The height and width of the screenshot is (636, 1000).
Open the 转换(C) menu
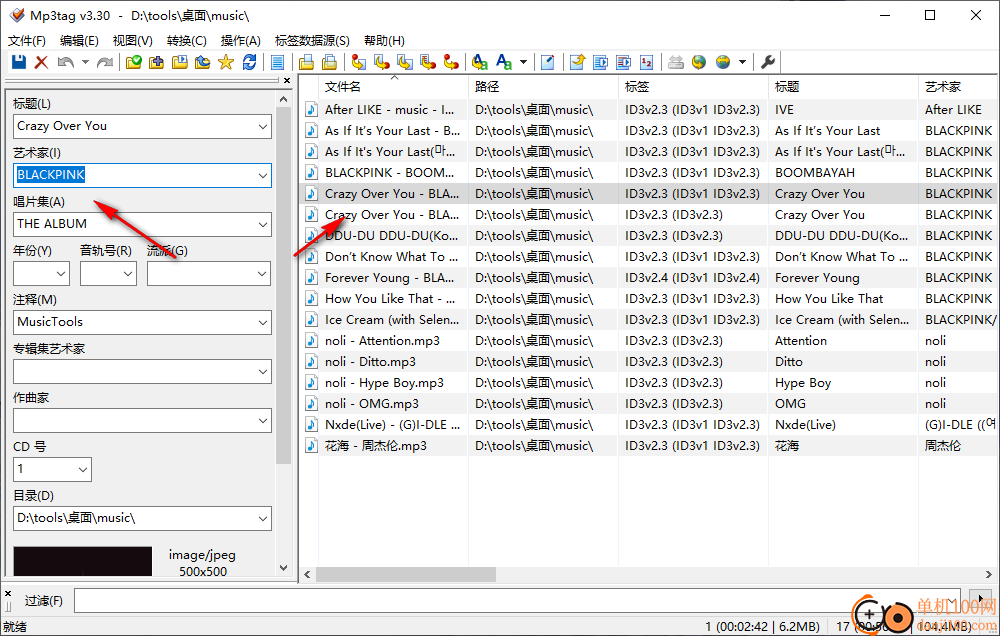click(x=187, y=41)
